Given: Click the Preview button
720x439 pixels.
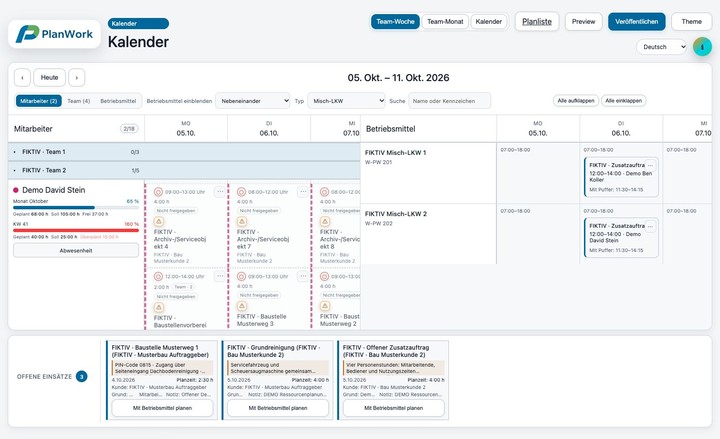Looking at the screenshot, I should [583, 22].
